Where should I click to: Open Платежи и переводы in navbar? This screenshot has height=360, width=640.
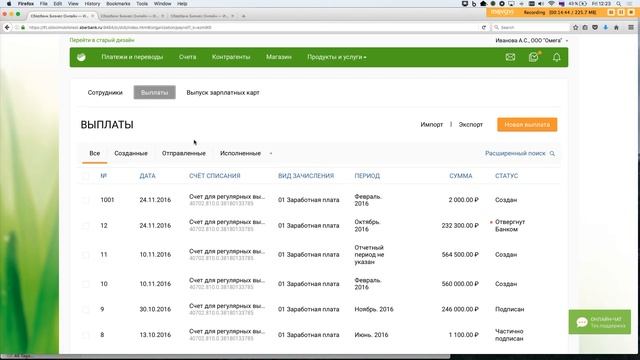132,57
